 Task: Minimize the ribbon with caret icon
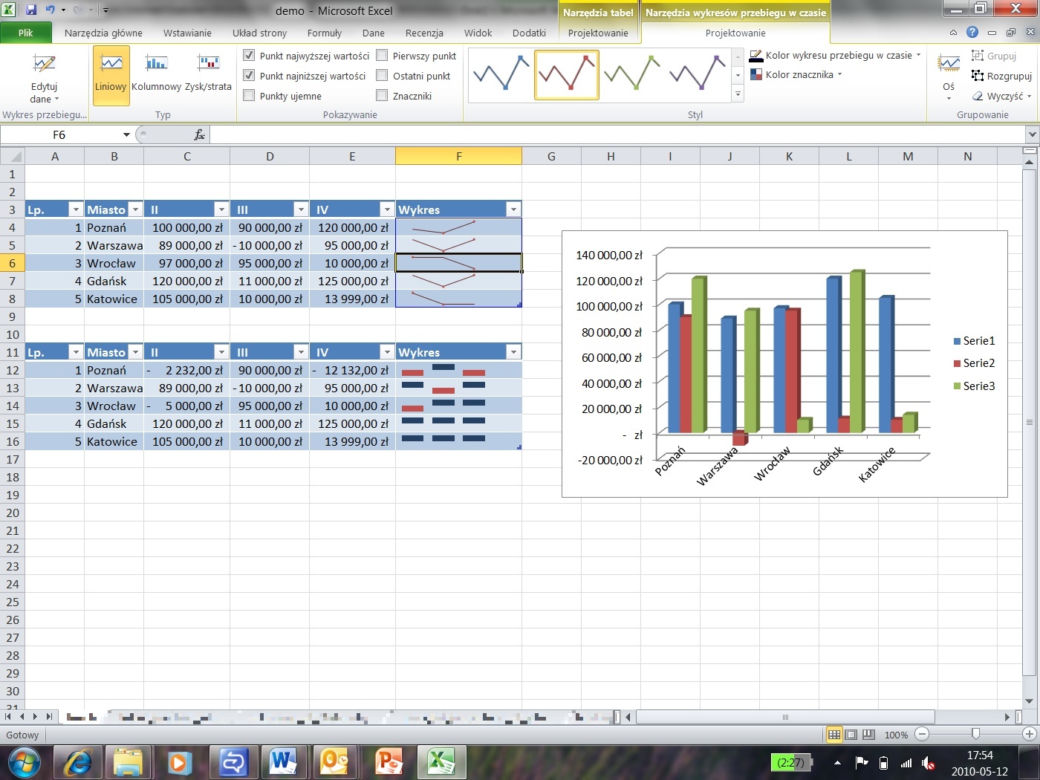pyautogui.click(x=953, y=32)
